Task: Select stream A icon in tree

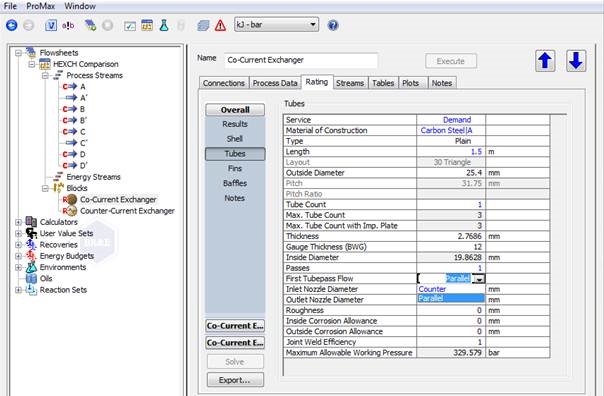Action: tap(70, 87)
